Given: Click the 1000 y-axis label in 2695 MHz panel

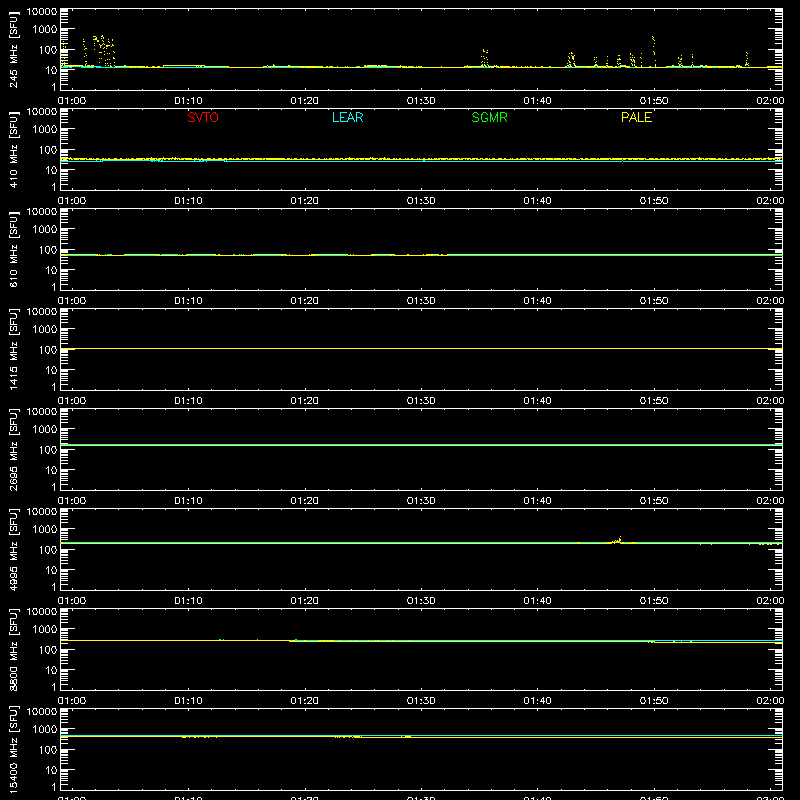Looking at the screenshot, I should click(45, 430).
